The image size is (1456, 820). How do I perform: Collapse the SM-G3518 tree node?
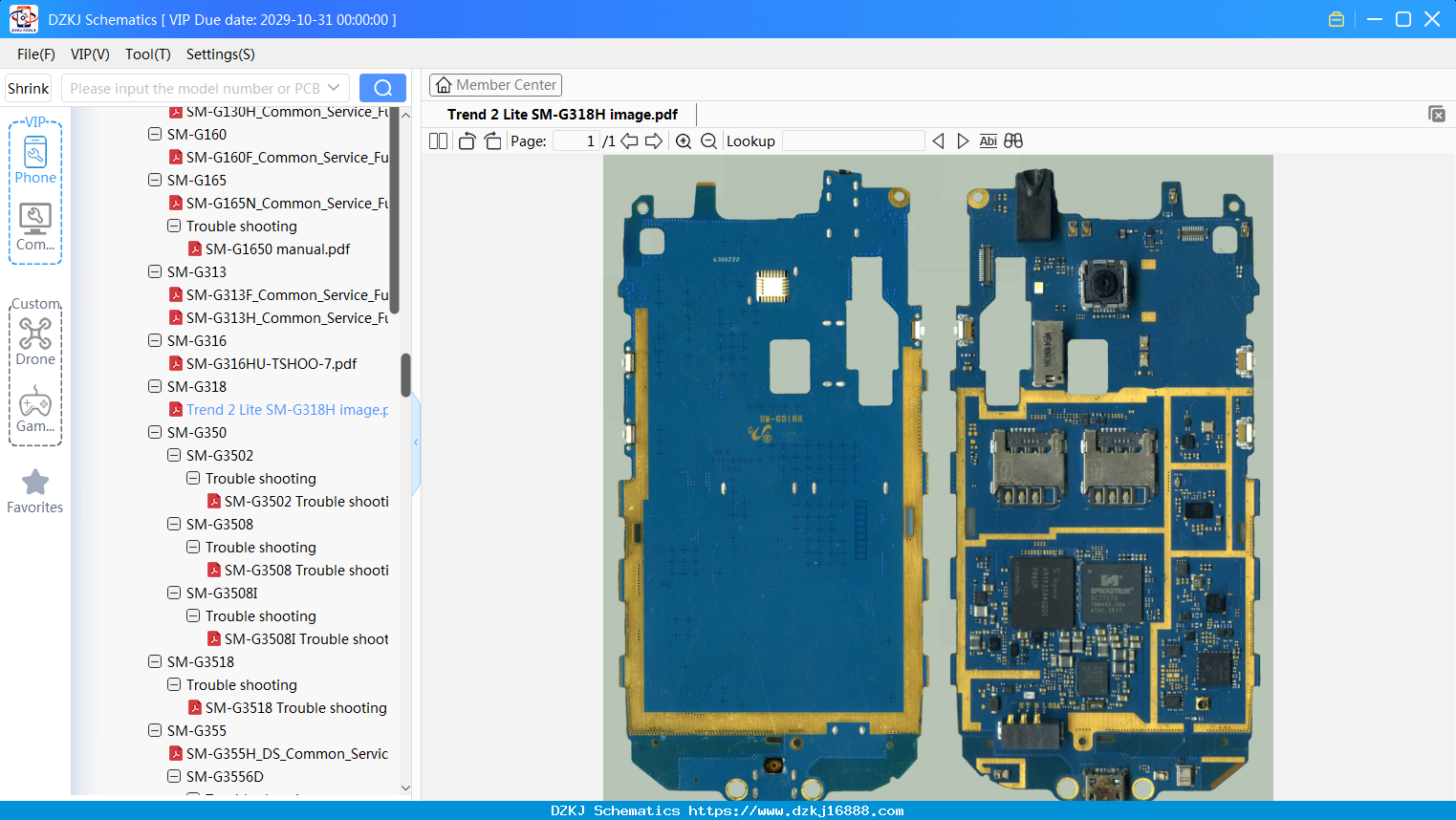(x=155, y=661)
